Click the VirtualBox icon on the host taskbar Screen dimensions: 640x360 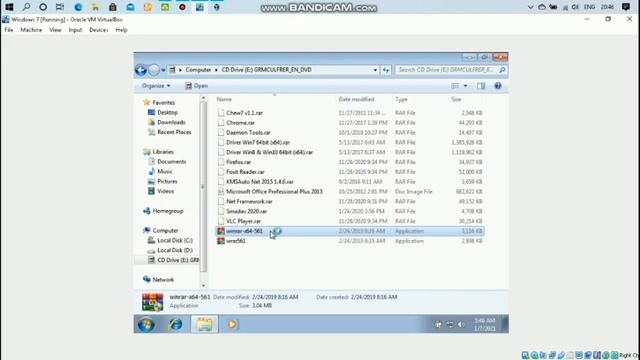(200, 7)
